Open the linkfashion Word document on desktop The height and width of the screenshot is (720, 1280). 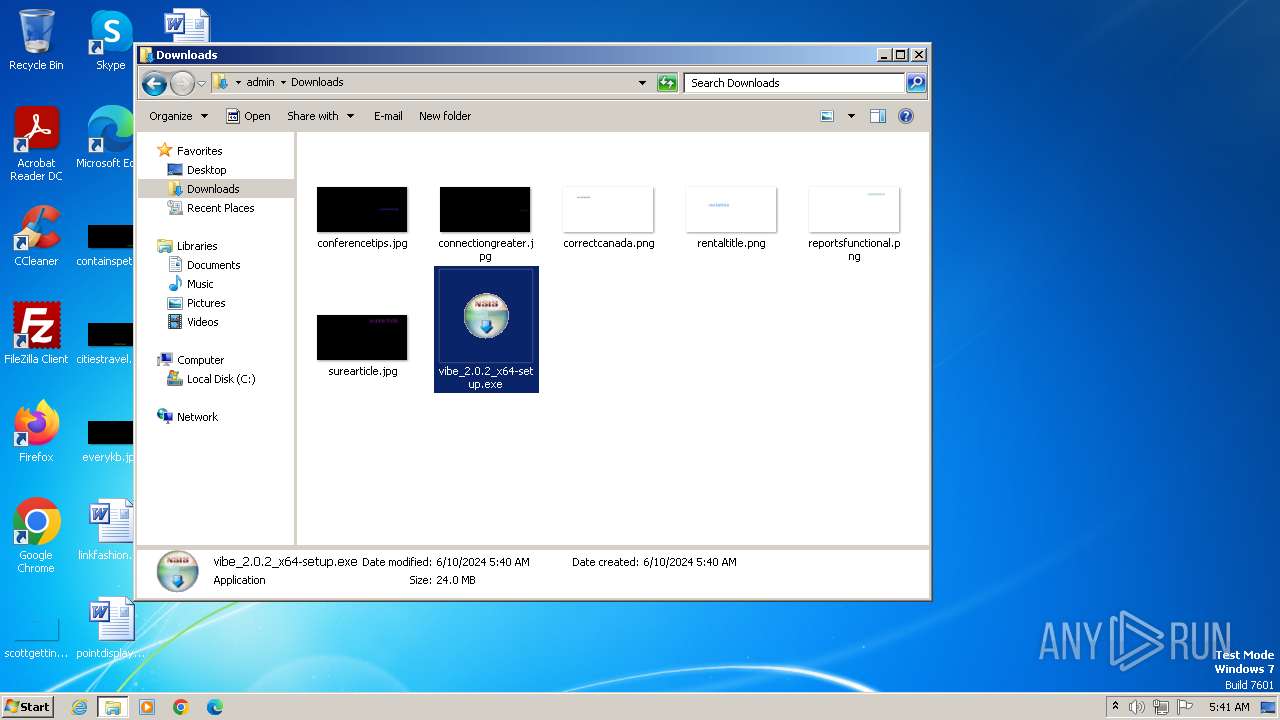108,530
